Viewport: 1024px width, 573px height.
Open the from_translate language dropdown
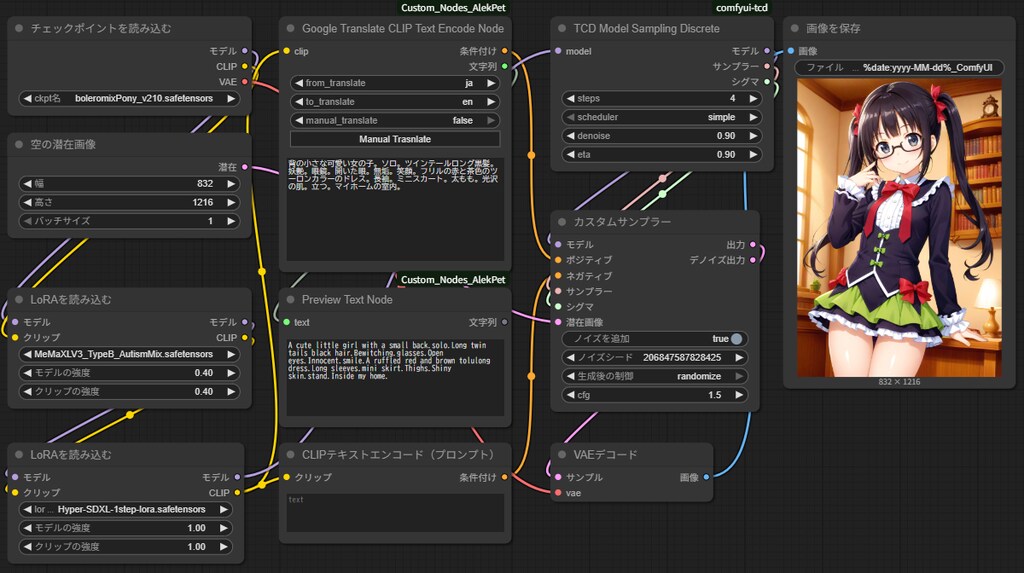[x=395, y=83]
